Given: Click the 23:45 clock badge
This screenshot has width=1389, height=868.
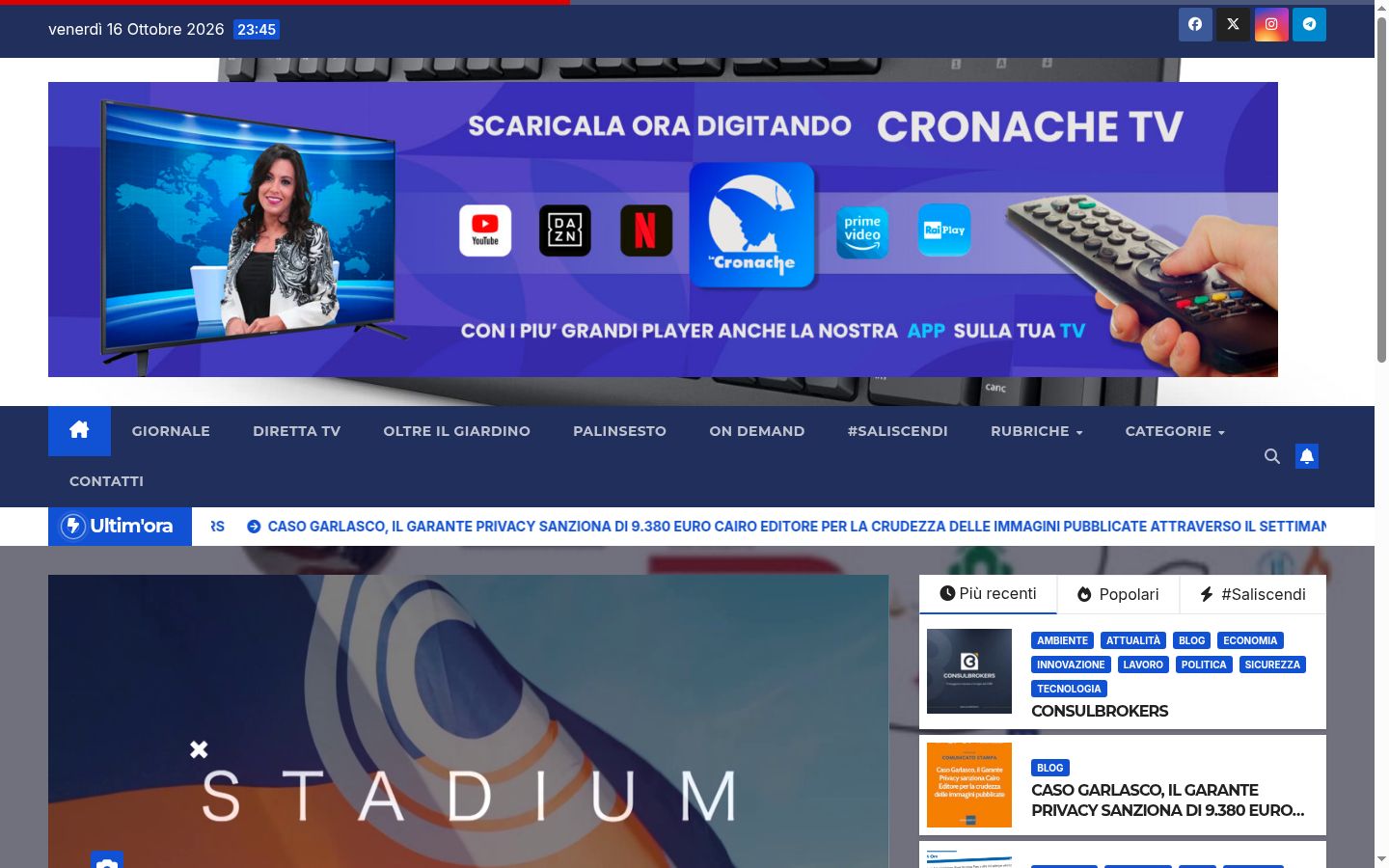Looking at the screenshot, I should click(257, 30).
